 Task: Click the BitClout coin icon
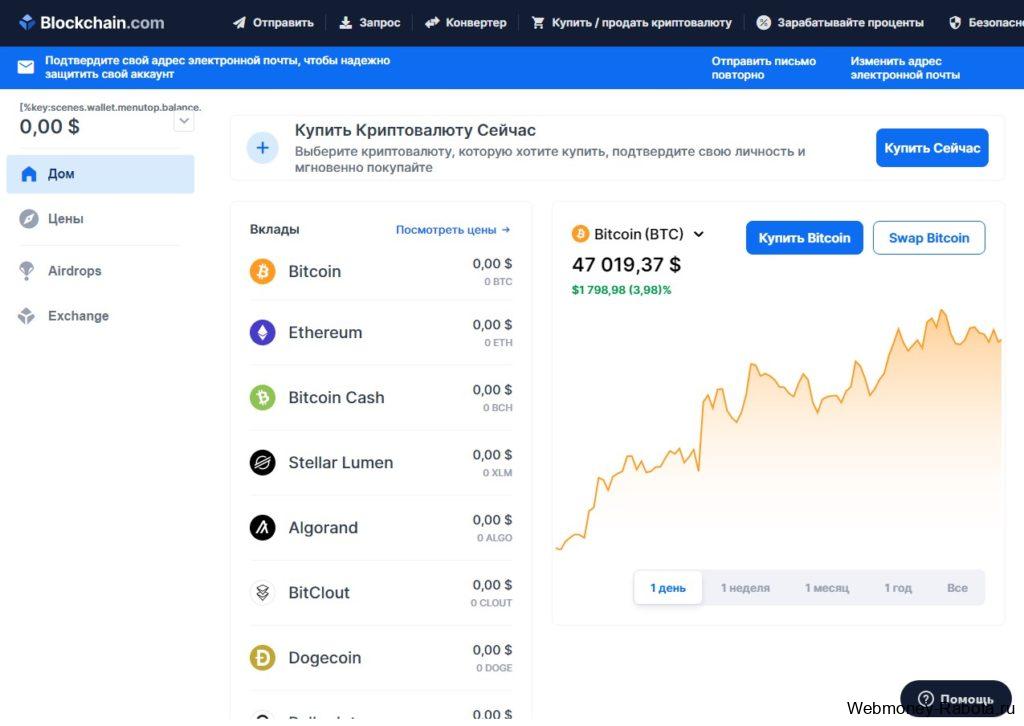pos(263,592)
